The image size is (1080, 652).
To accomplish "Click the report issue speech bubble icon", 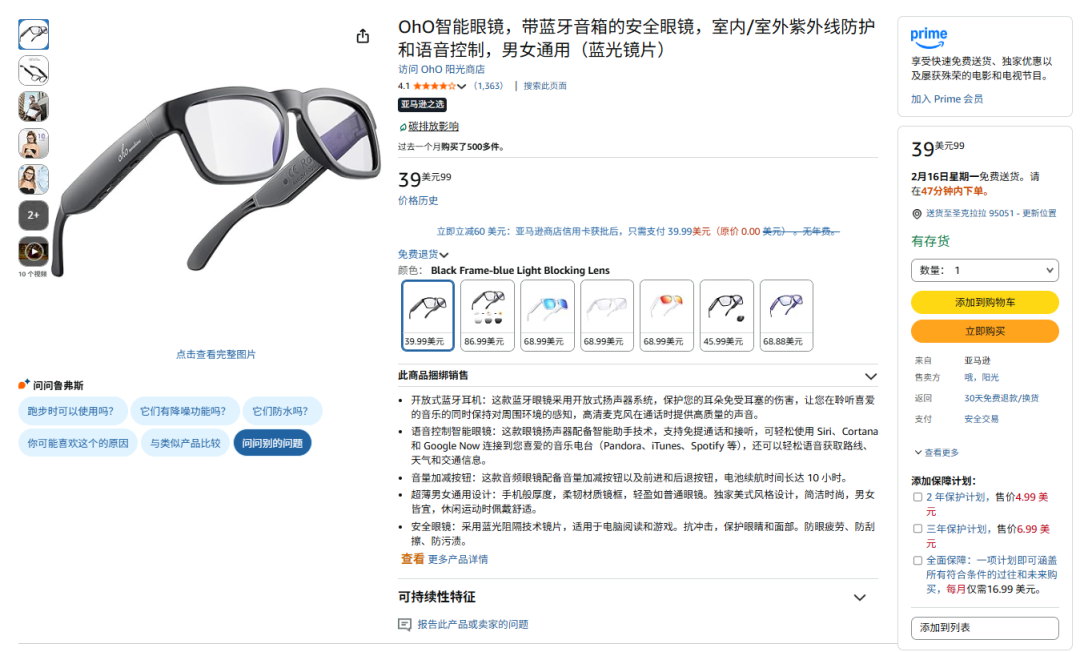I will point(404,624).
